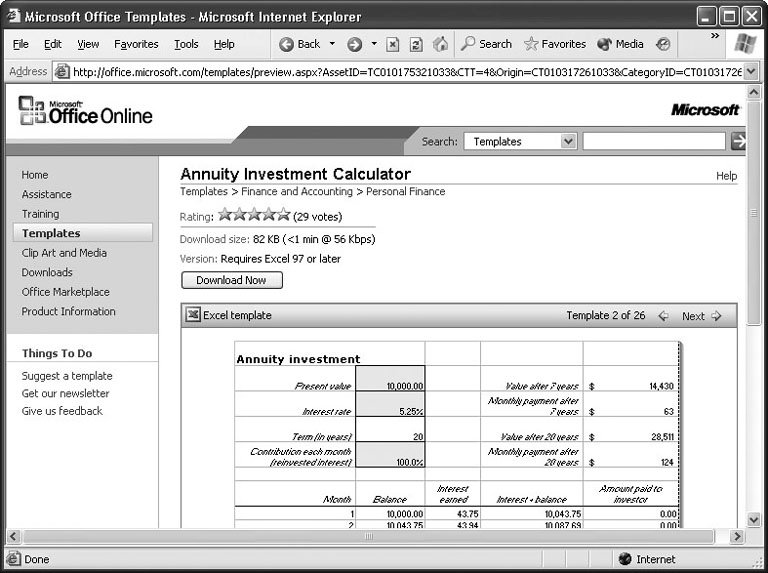Open the Search toolbar button
Viewport: 768px width, 573px height.
[x=486, y=44]
